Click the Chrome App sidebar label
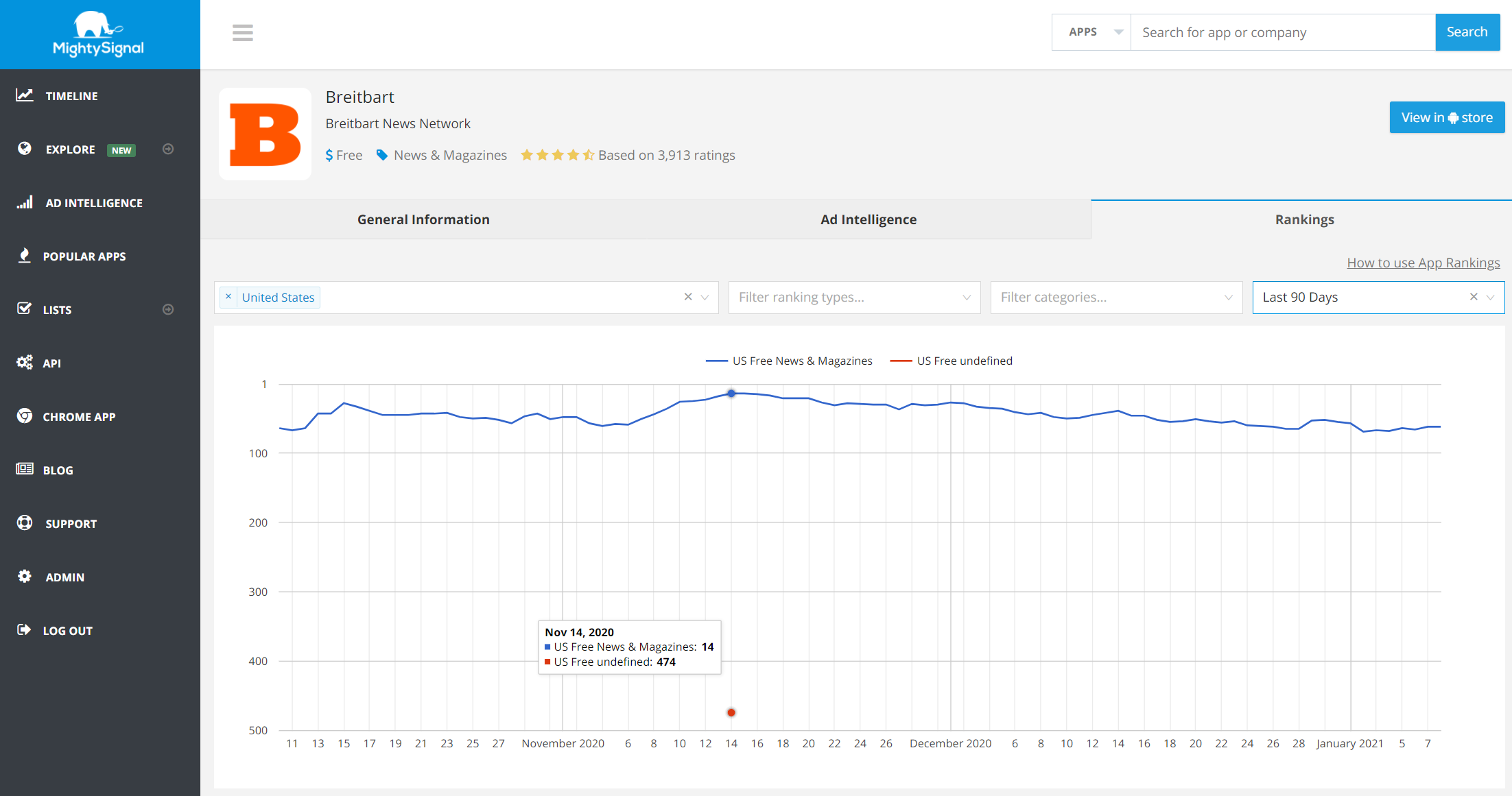 [79, 417]
